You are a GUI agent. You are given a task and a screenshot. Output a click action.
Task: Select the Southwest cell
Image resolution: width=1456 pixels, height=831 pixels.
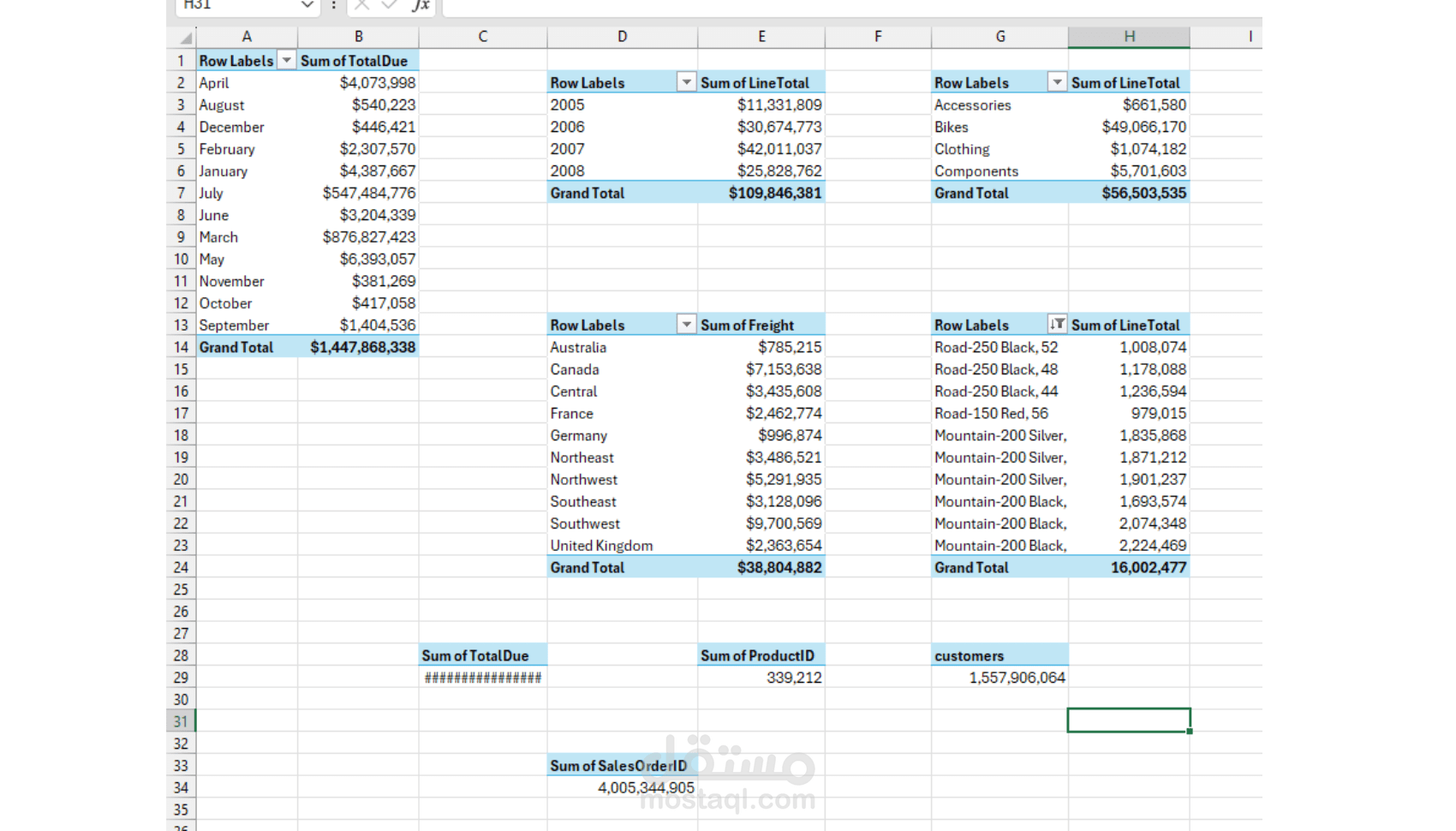tap(622, 523)
